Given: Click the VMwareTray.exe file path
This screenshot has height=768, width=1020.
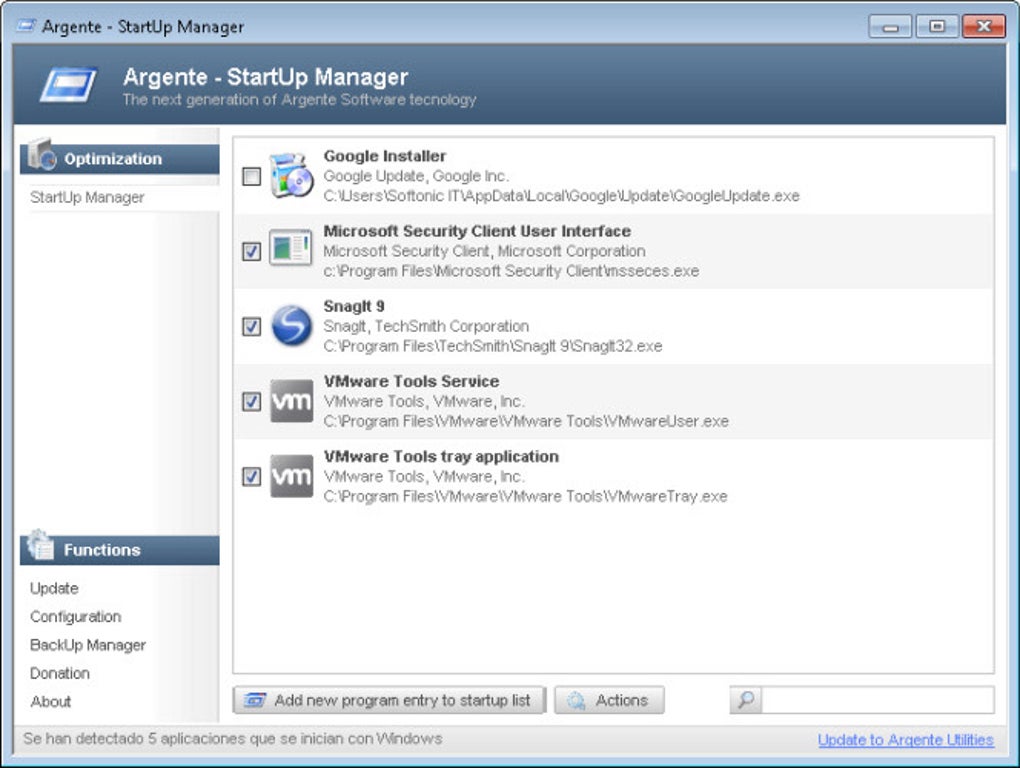Looking at the screenshot, I should pyautogui.click(x=525, y=496).
